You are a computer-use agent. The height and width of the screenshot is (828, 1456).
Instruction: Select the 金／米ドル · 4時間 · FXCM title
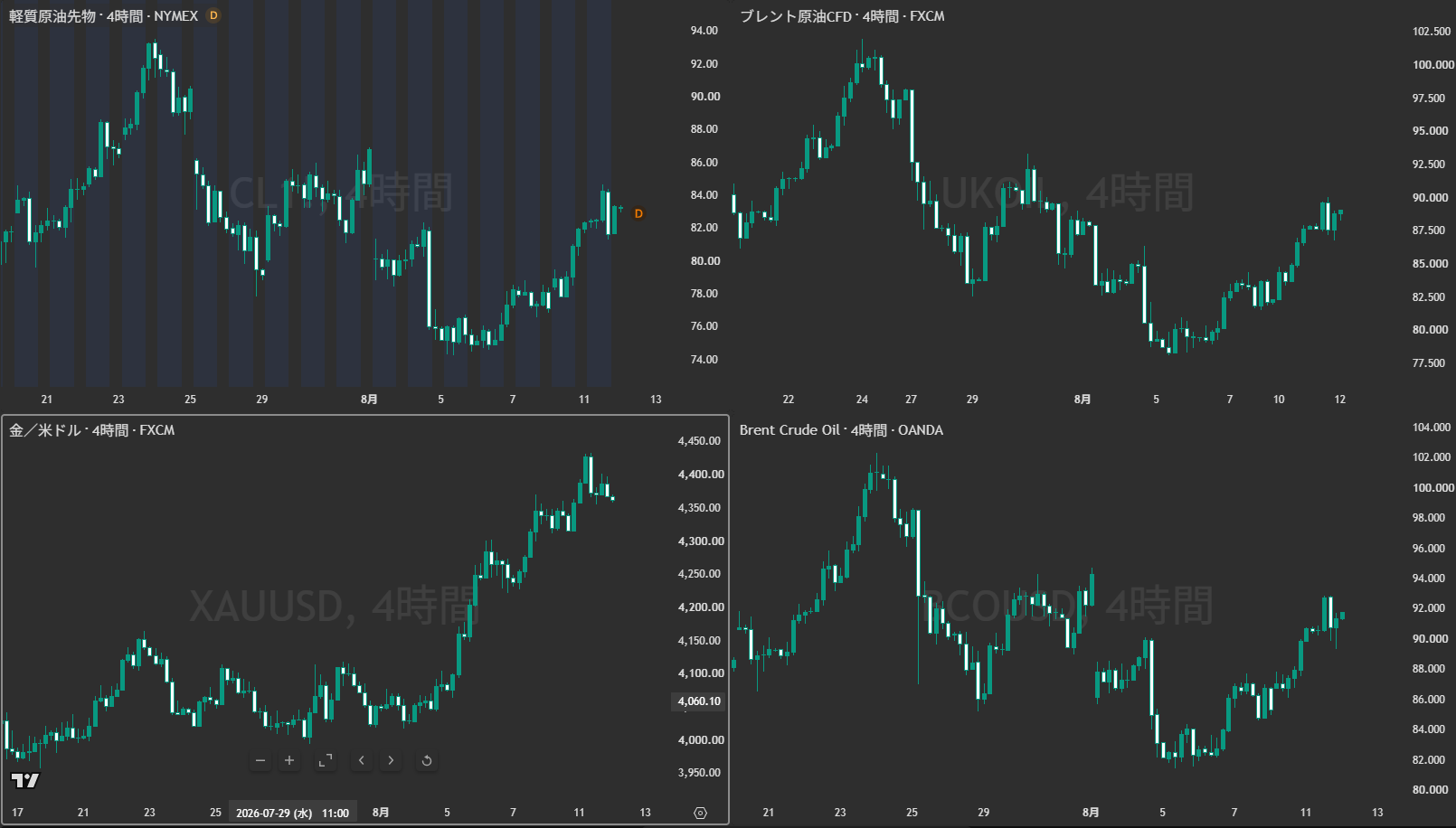[92, 430]
